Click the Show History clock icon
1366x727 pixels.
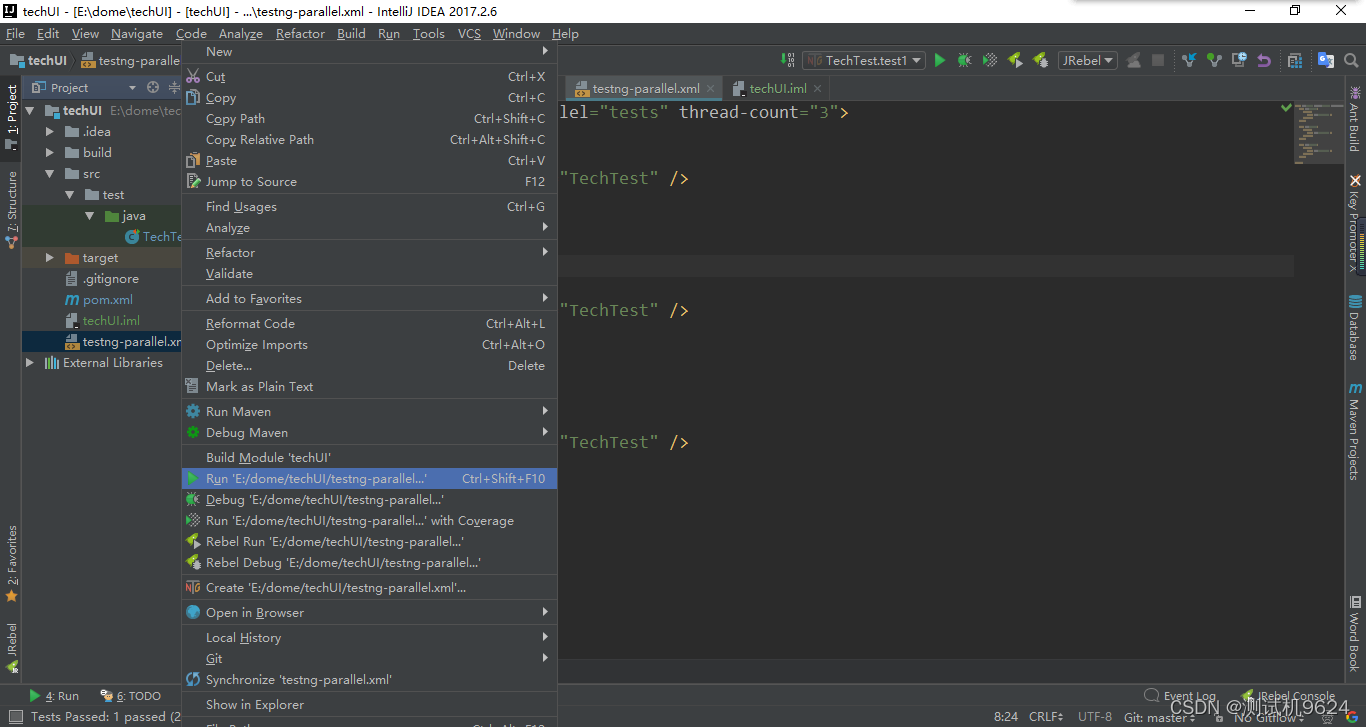[1239, 60]
